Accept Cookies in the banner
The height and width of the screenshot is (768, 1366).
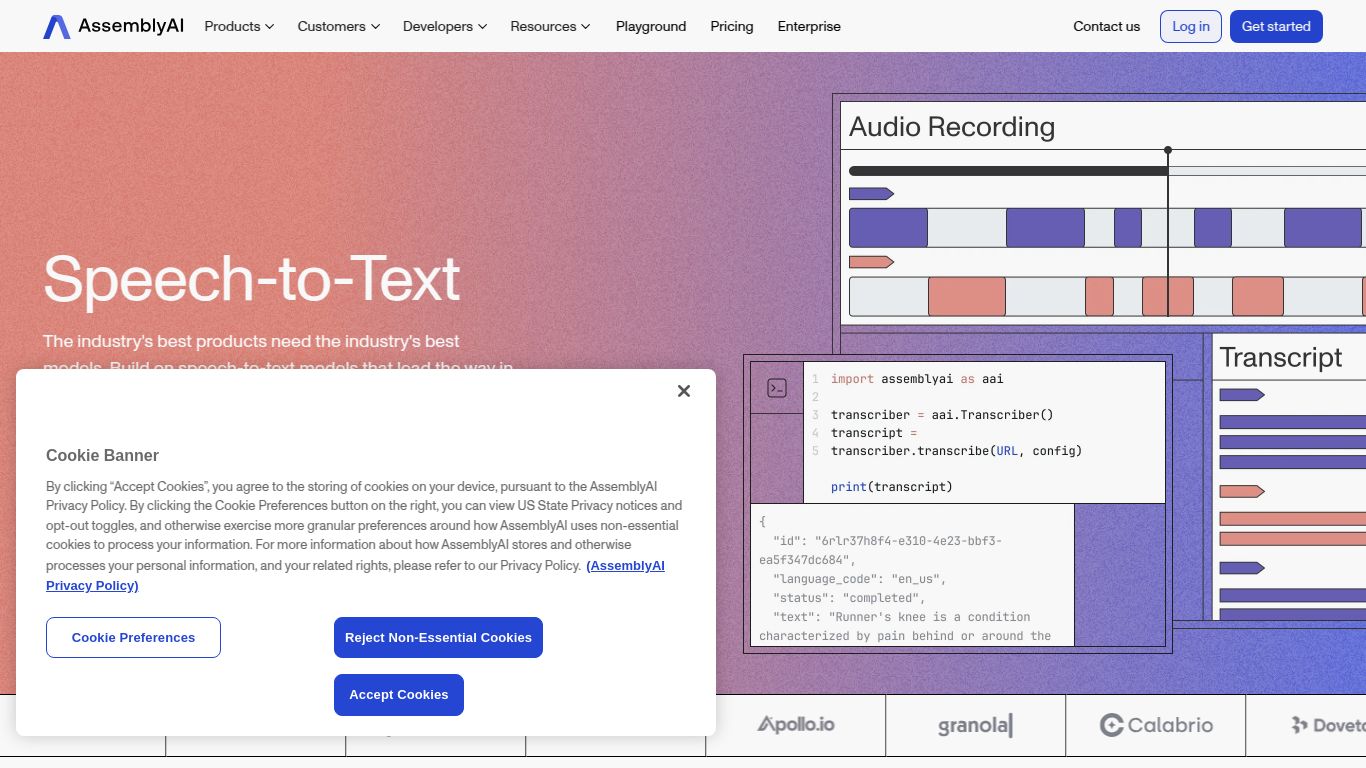(398, 694)
